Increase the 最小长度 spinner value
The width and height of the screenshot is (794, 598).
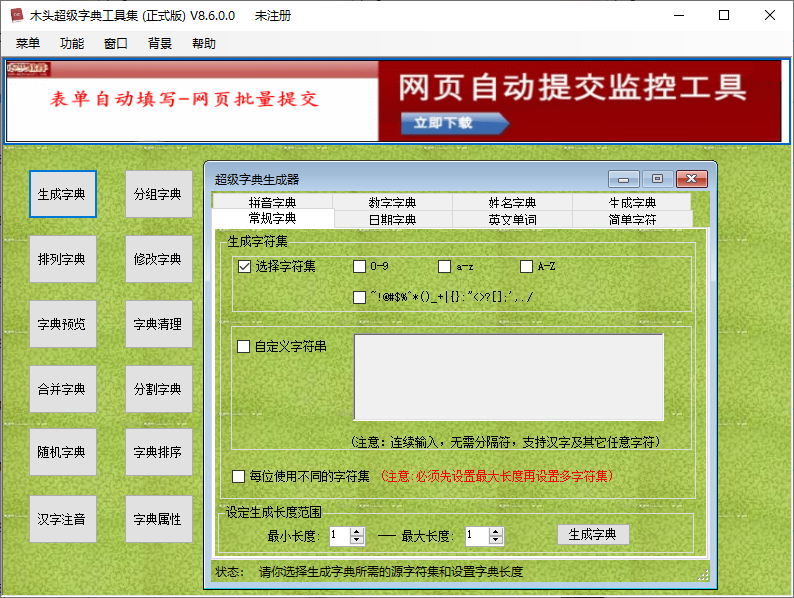[x=357, y=531]
